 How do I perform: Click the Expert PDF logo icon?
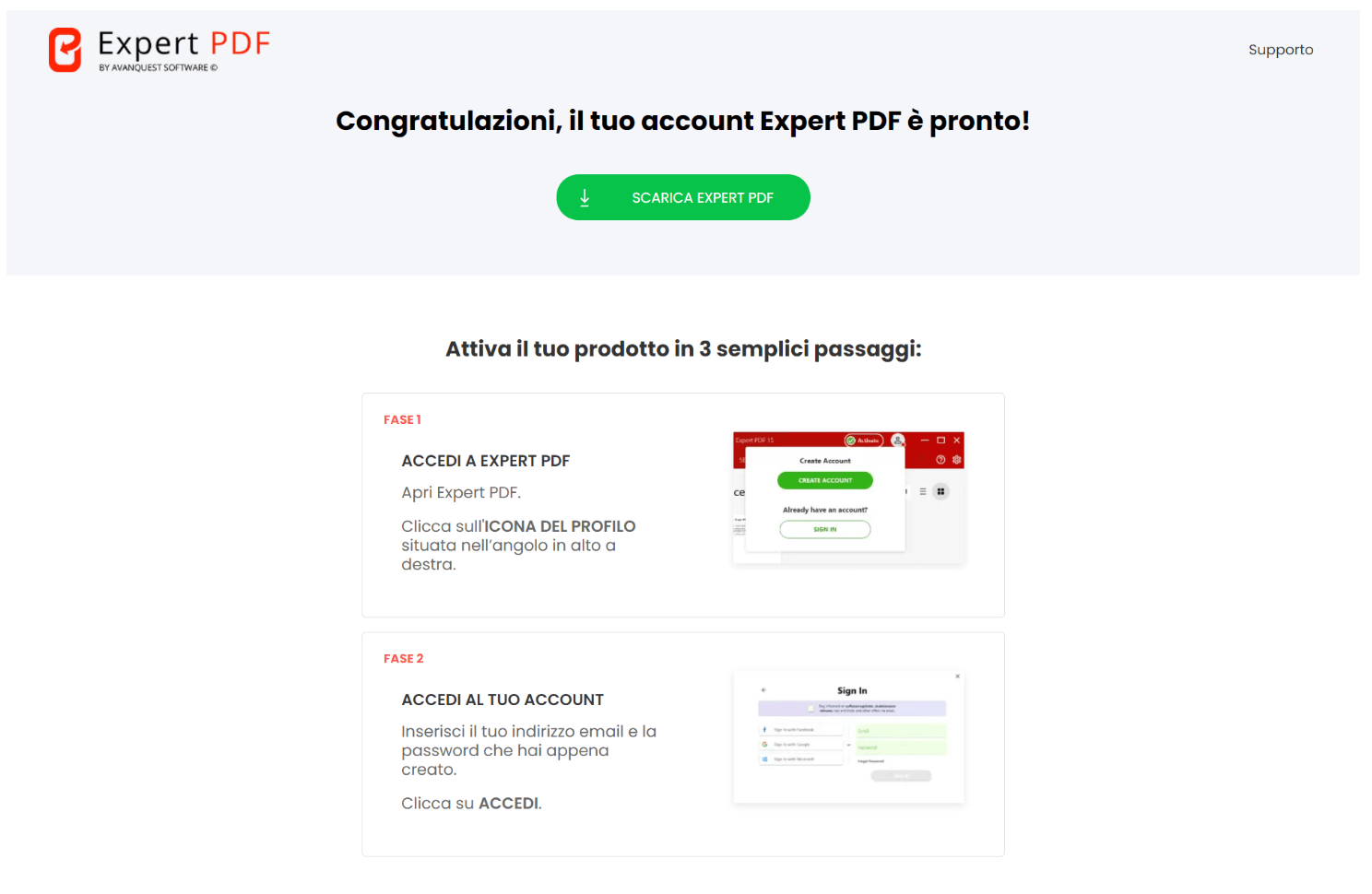(65, 49)
